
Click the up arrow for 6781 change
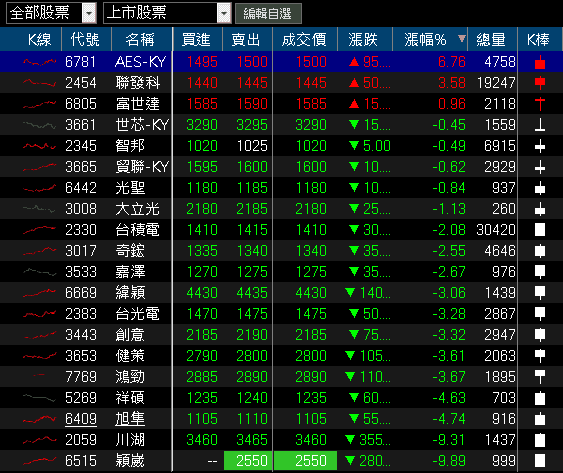tap(354, 62)
